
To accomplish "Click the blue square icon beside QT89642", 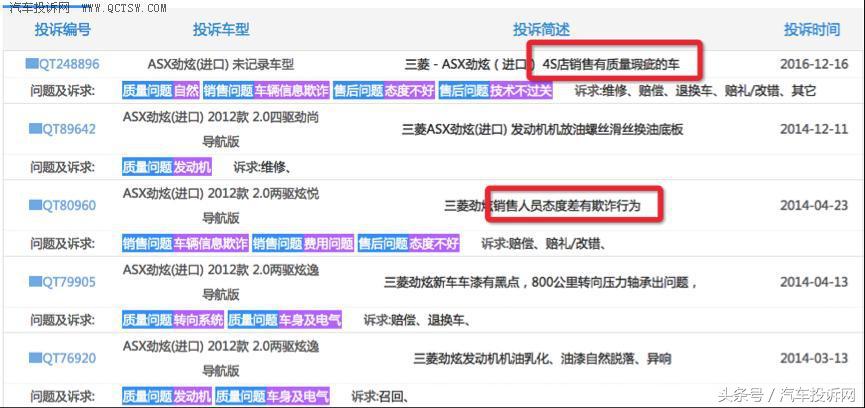I will 35,129.
